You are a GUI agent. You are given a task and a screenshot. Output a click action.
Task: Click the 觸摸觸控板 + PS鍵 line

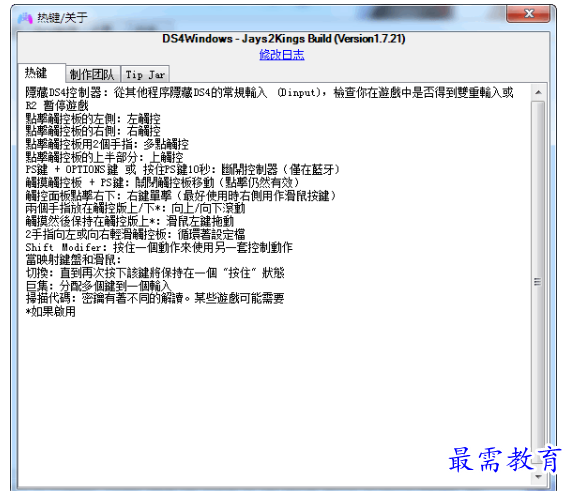(162, 182)
